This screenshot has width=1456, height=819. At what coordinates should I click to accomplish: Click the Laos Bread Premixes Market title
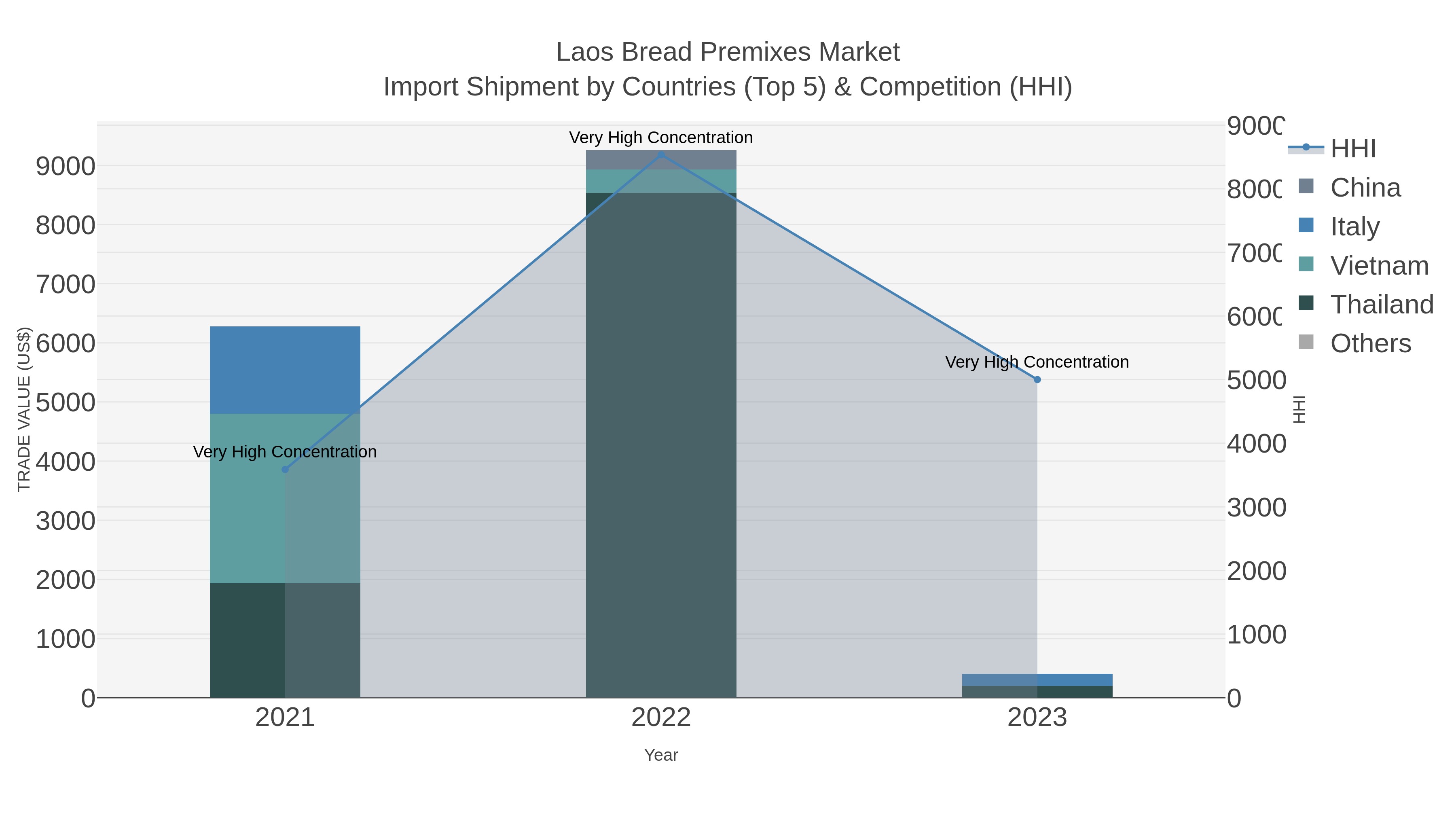click(728, 52)
